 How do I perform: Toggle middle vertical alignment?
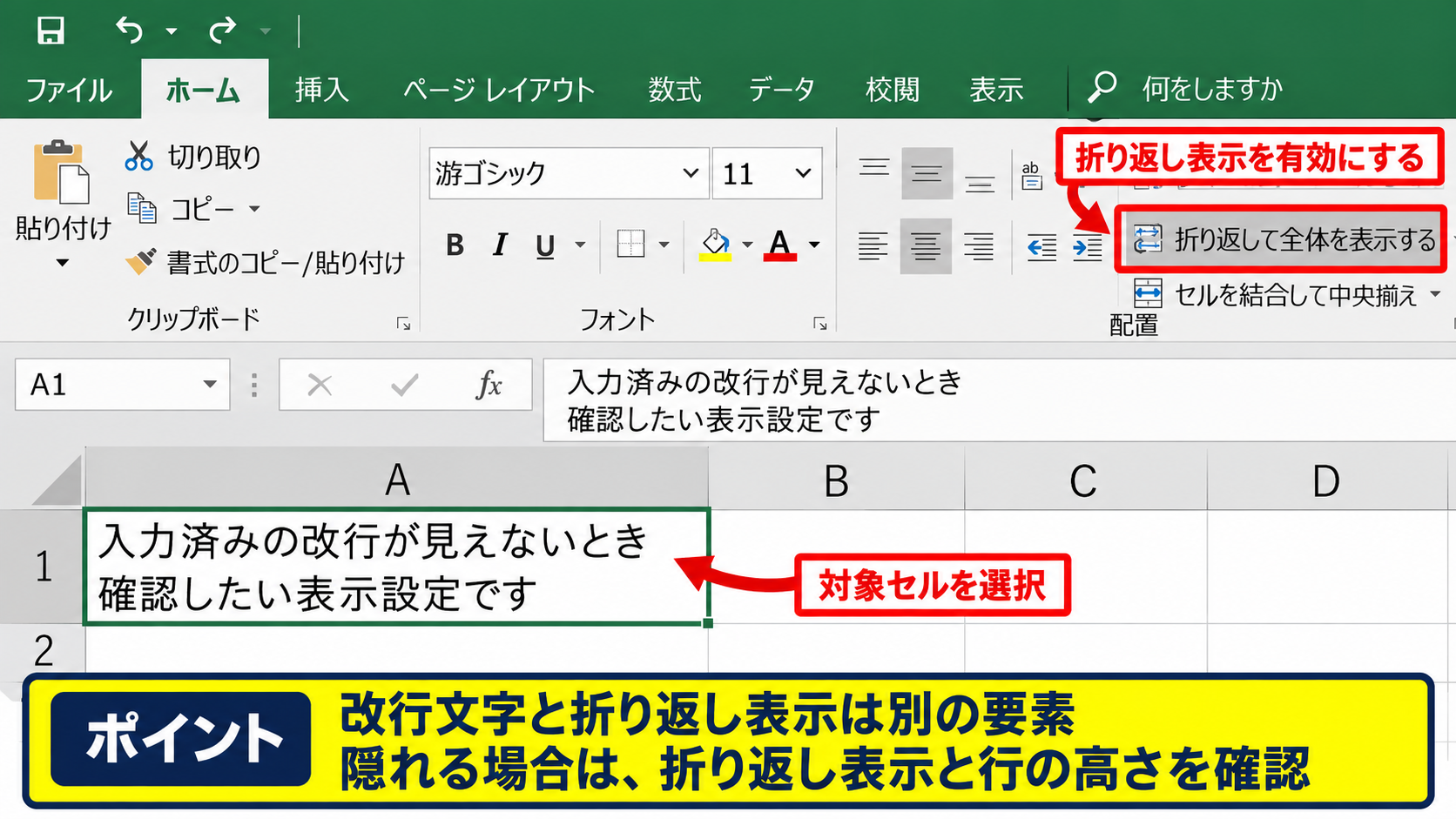click(x=927, y=173)
